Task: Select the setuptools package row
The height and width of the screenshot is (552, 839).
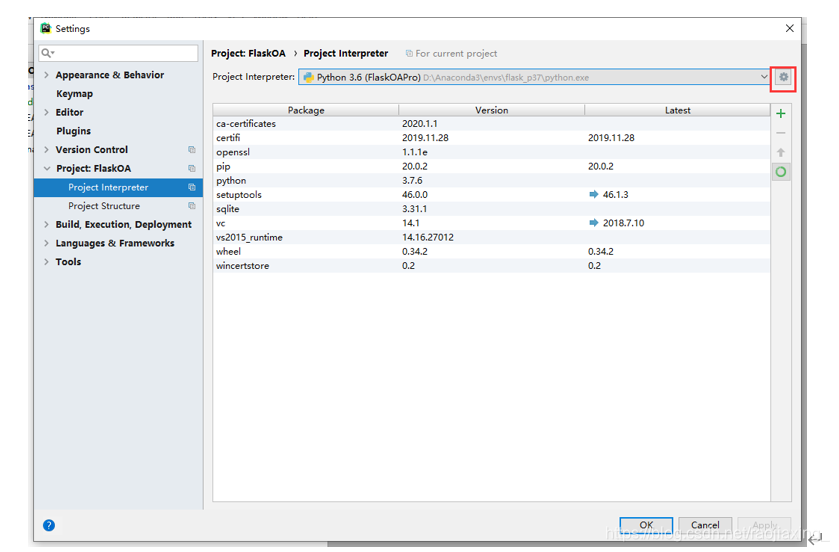Action: pos(491,195)
